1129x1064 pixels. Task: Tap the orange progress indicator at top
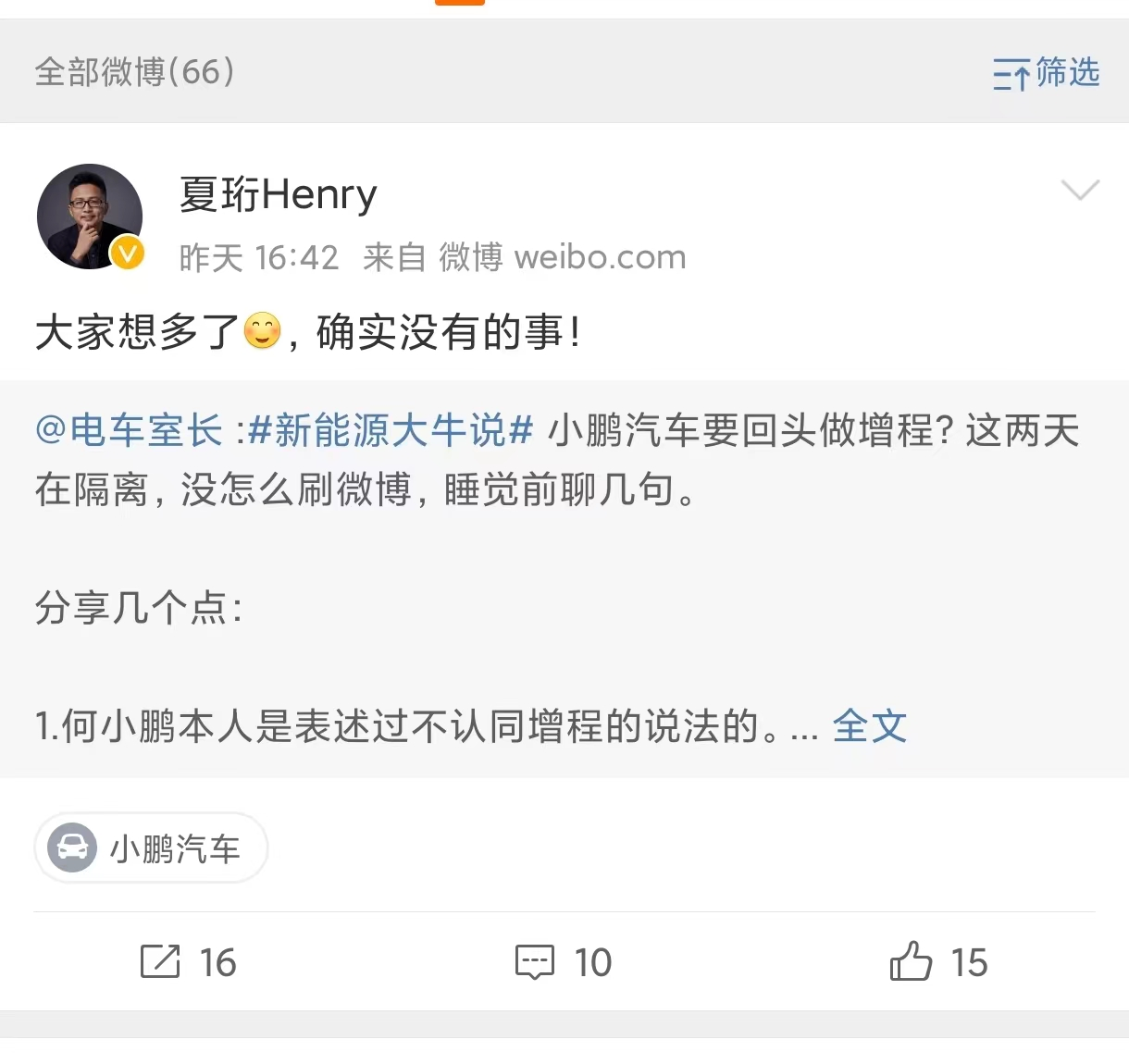point(459,4)
